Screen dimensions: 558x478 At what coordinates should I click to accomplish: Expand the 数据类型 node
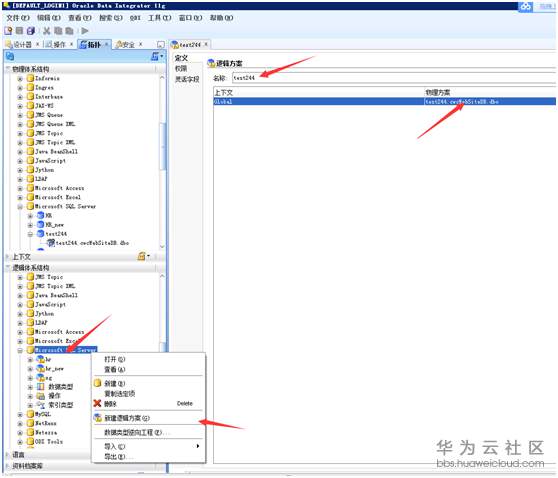click(x=31, y=387)
